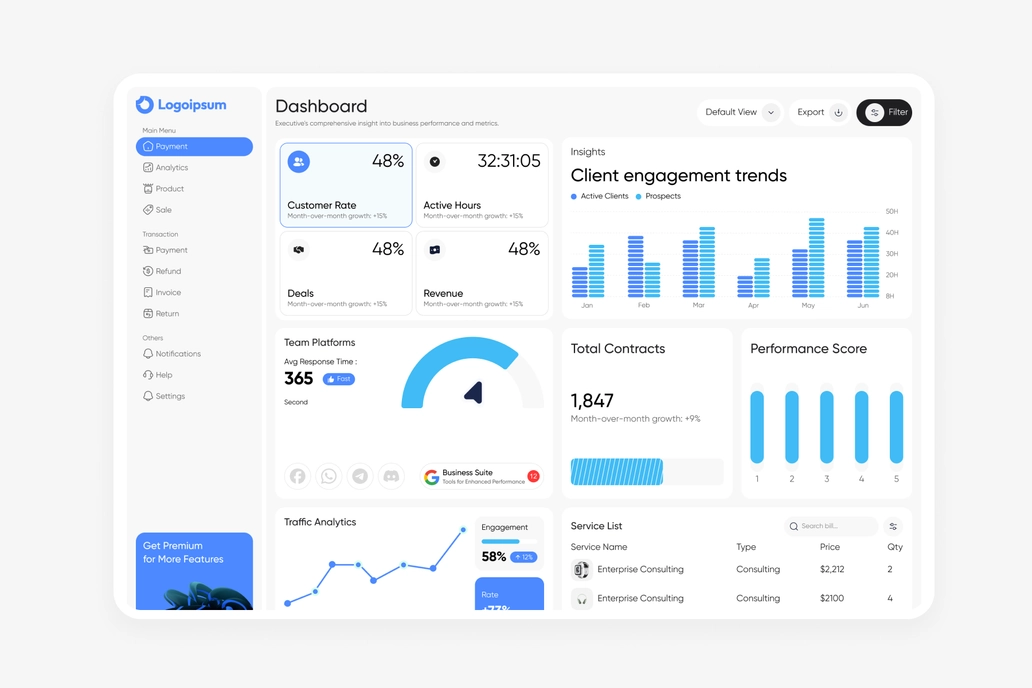Click the Qty column header

pyautogui.click(x=895, y=546)
